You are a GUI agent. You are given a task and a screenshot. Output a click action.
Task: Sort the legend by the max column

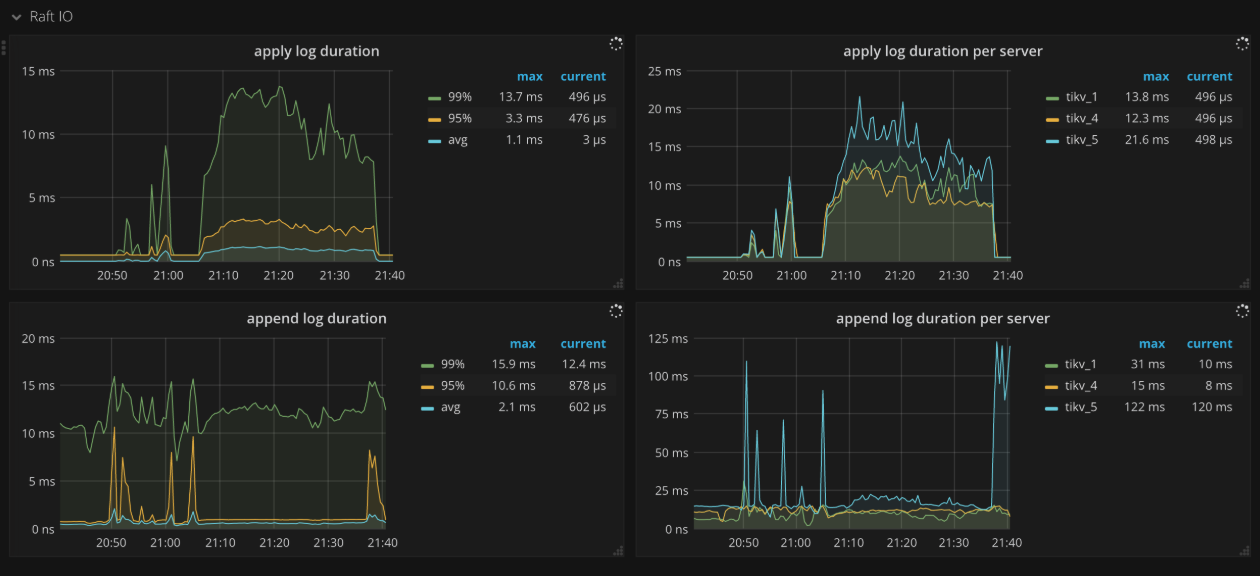point(530,76)
